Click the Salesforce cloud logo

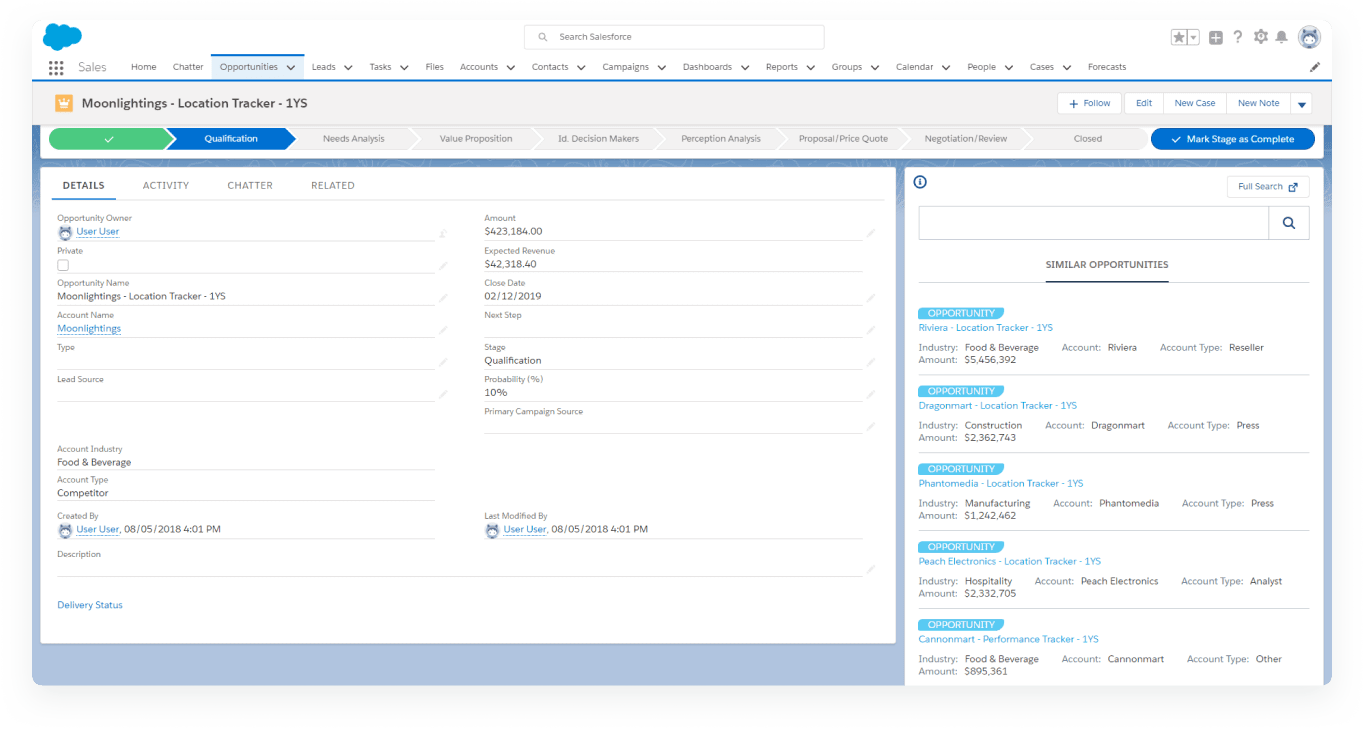coord(62,37)
